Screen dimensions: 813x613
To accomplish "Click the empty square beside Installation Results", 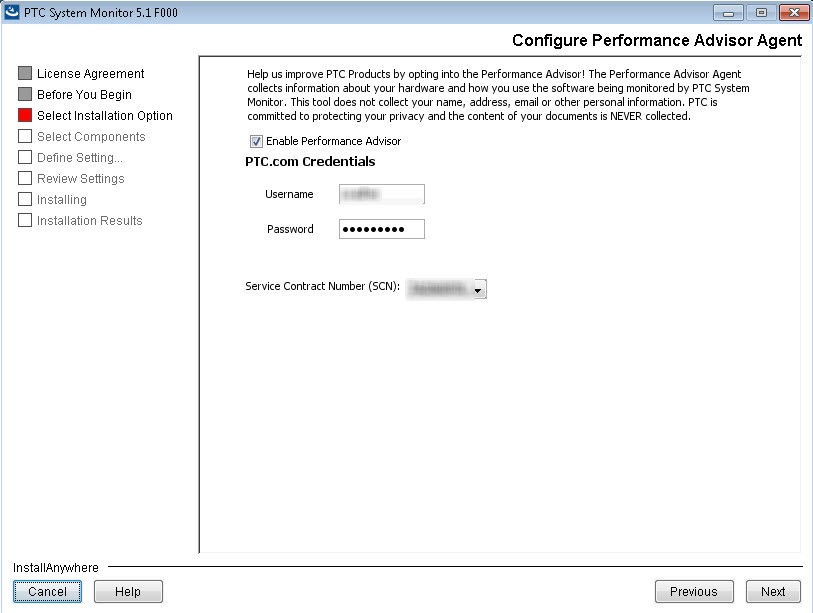I will click(25, 220).
